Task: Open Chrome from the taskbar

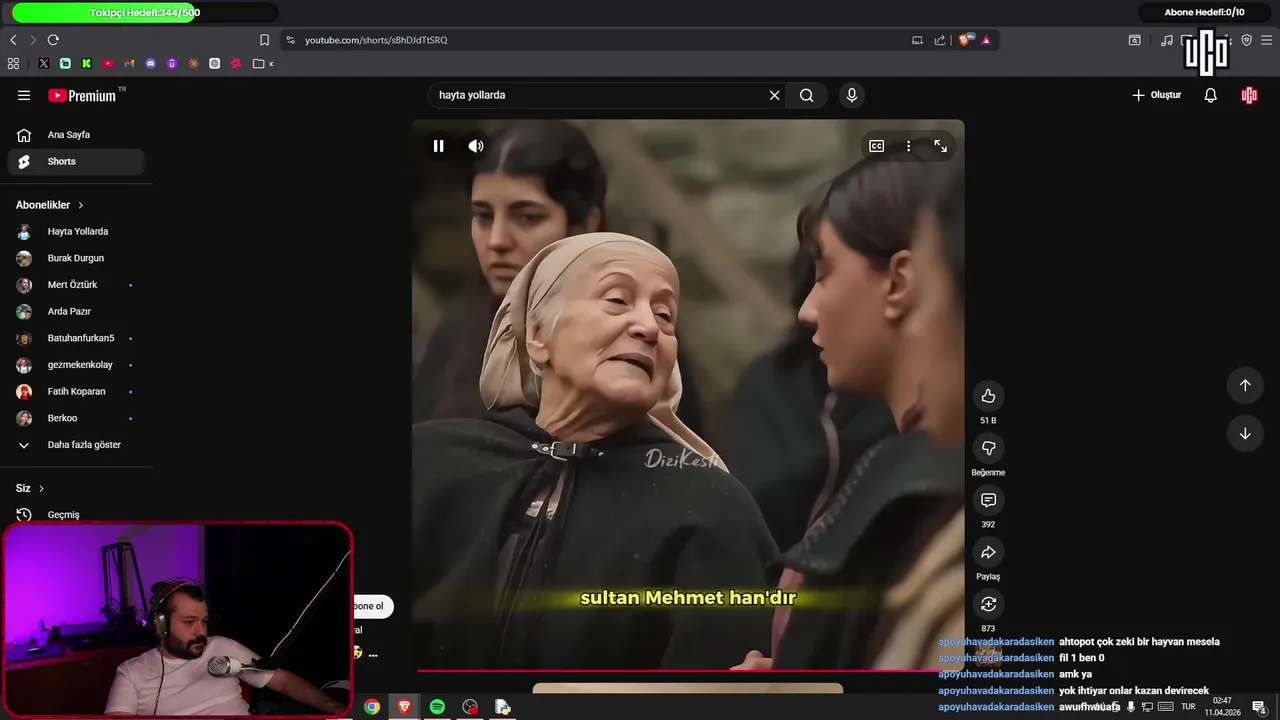Action: [372, 707]
